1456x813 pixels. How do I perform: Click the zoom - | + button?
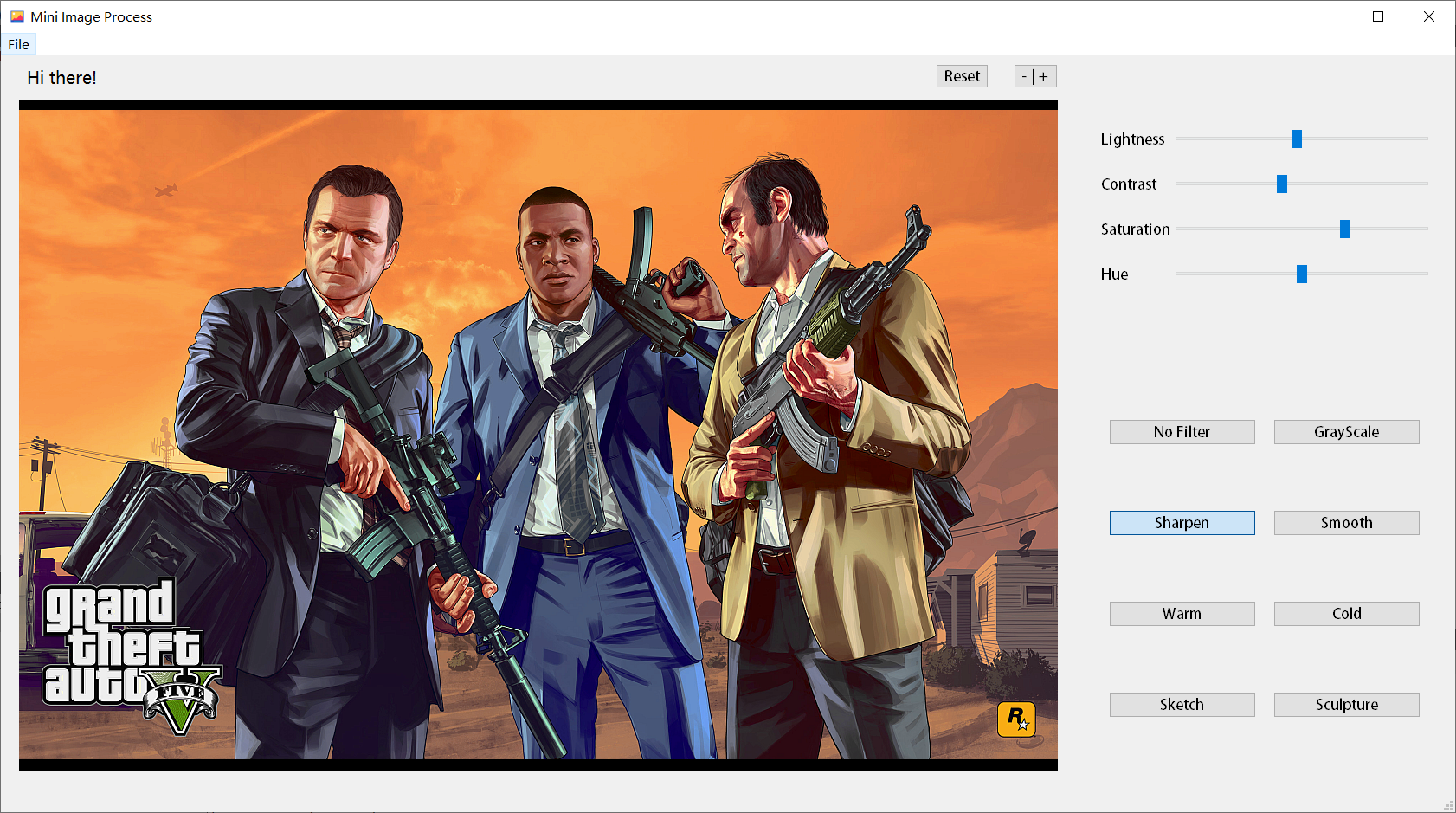click(1035, 76)
